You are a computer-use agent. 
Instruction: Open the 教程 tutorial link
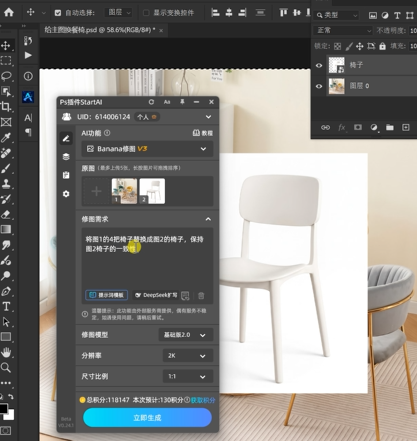[203, 133]
